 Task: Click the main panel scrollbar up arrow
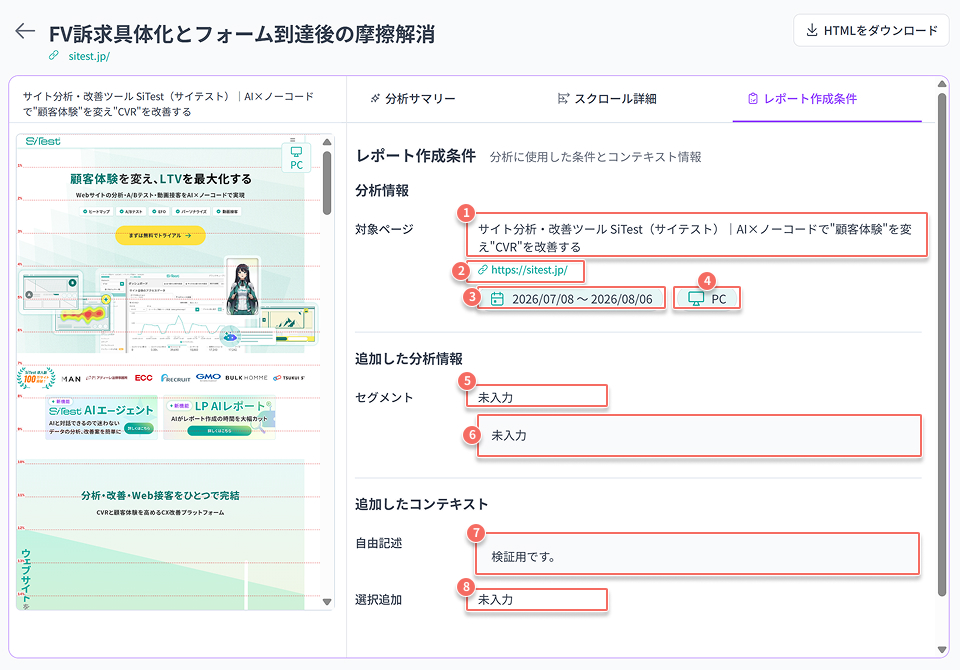click(942, 84)
